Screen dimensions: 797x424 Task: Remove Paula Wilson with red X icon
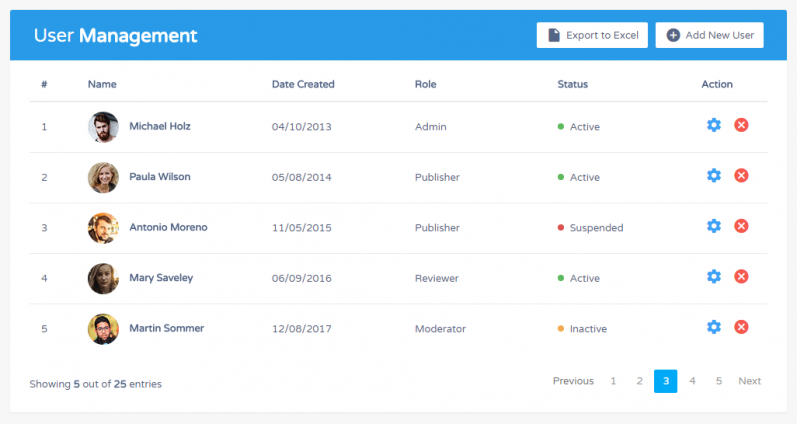741,176
